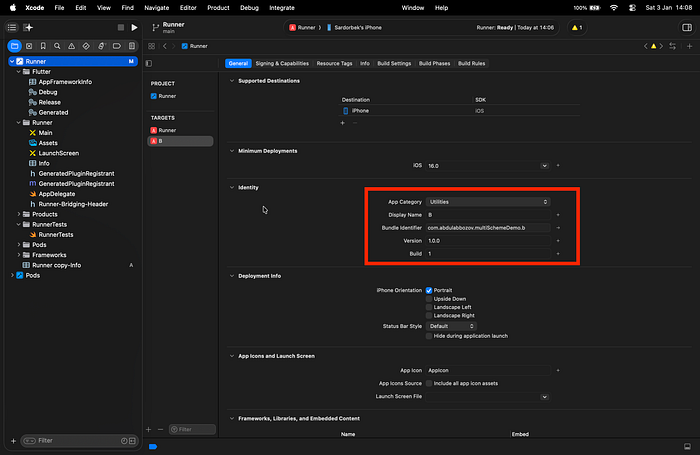
Task: Collapse the Flutter group
Action: [x=19, y=71]
